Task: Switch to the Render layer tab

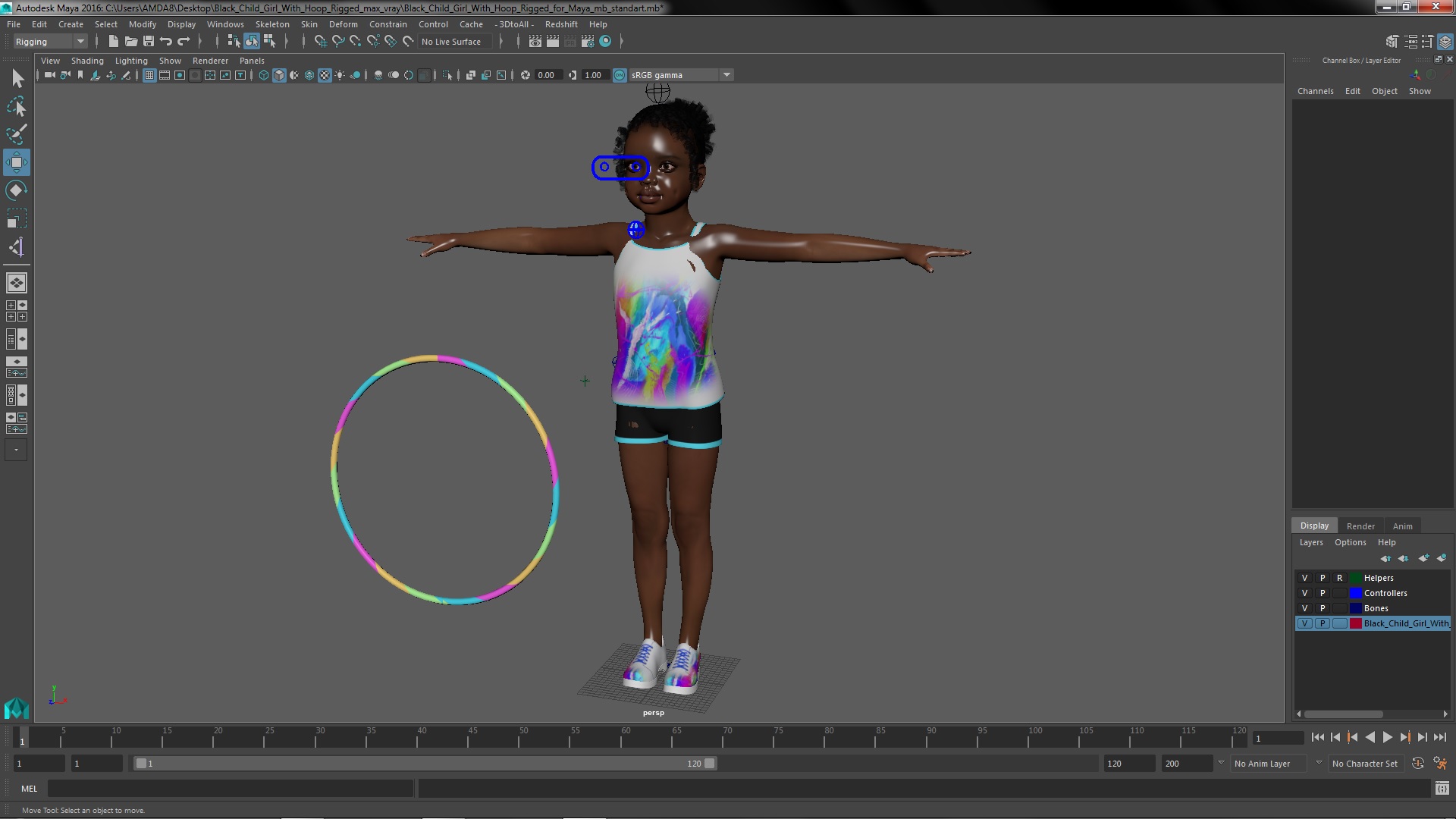Action: 1360,526
